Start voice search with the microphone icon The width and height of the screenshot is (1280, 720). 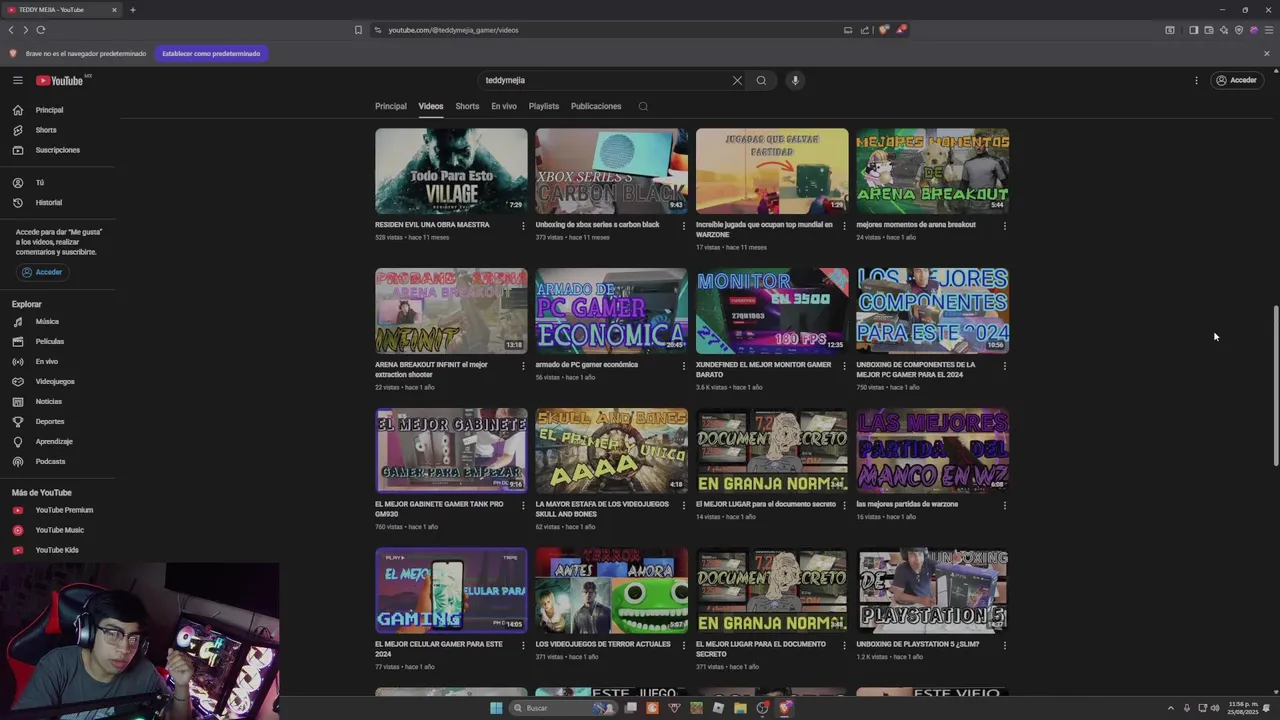click(x=795, y=80)
